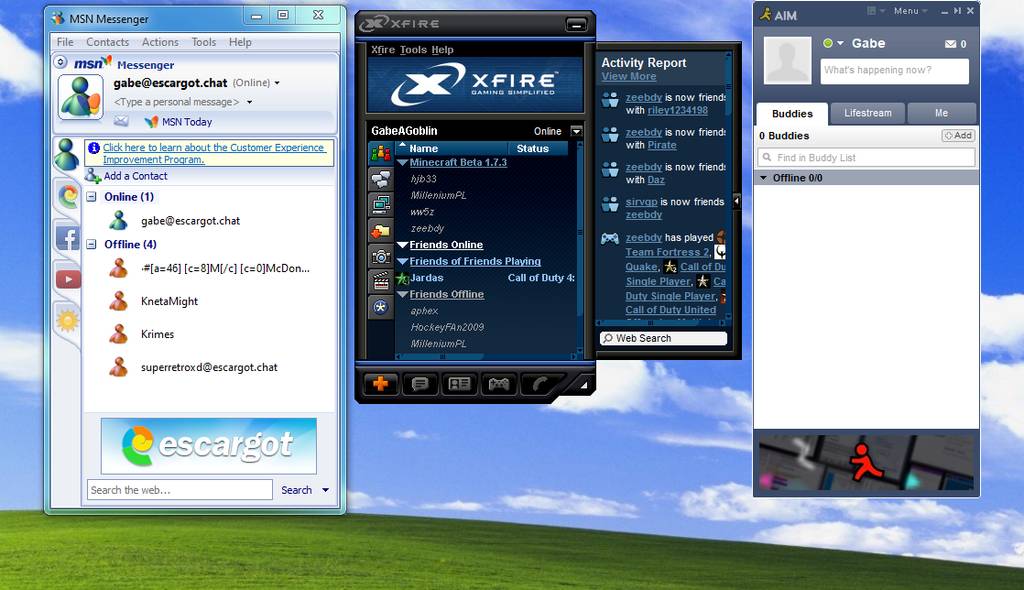Open MSN Contacts menu
The width and height of the screenshot is (1024, 590).
coord(107,42)
